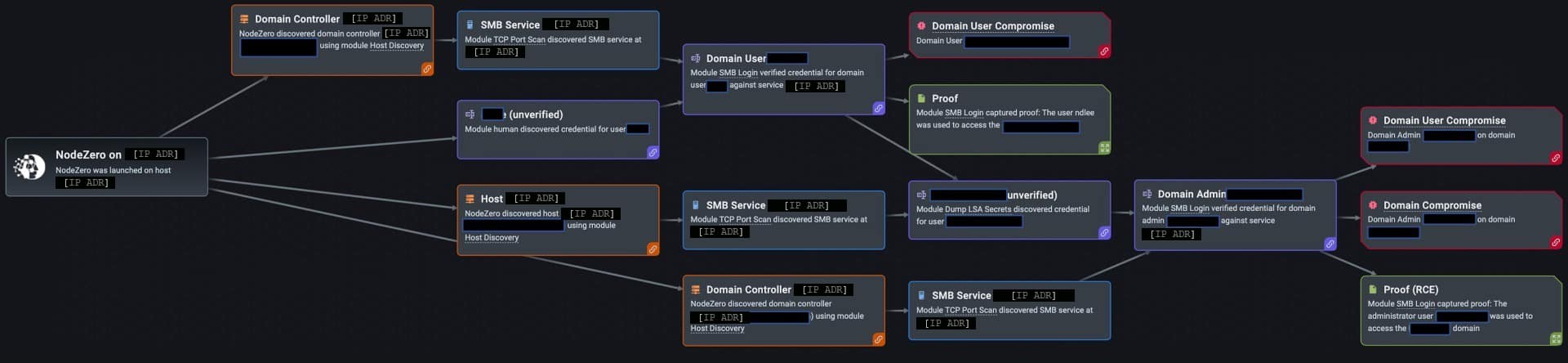Click the NodeZero logo in the start node
Viewport: 1568px width, 363px height.
click(x=29, y=167)
